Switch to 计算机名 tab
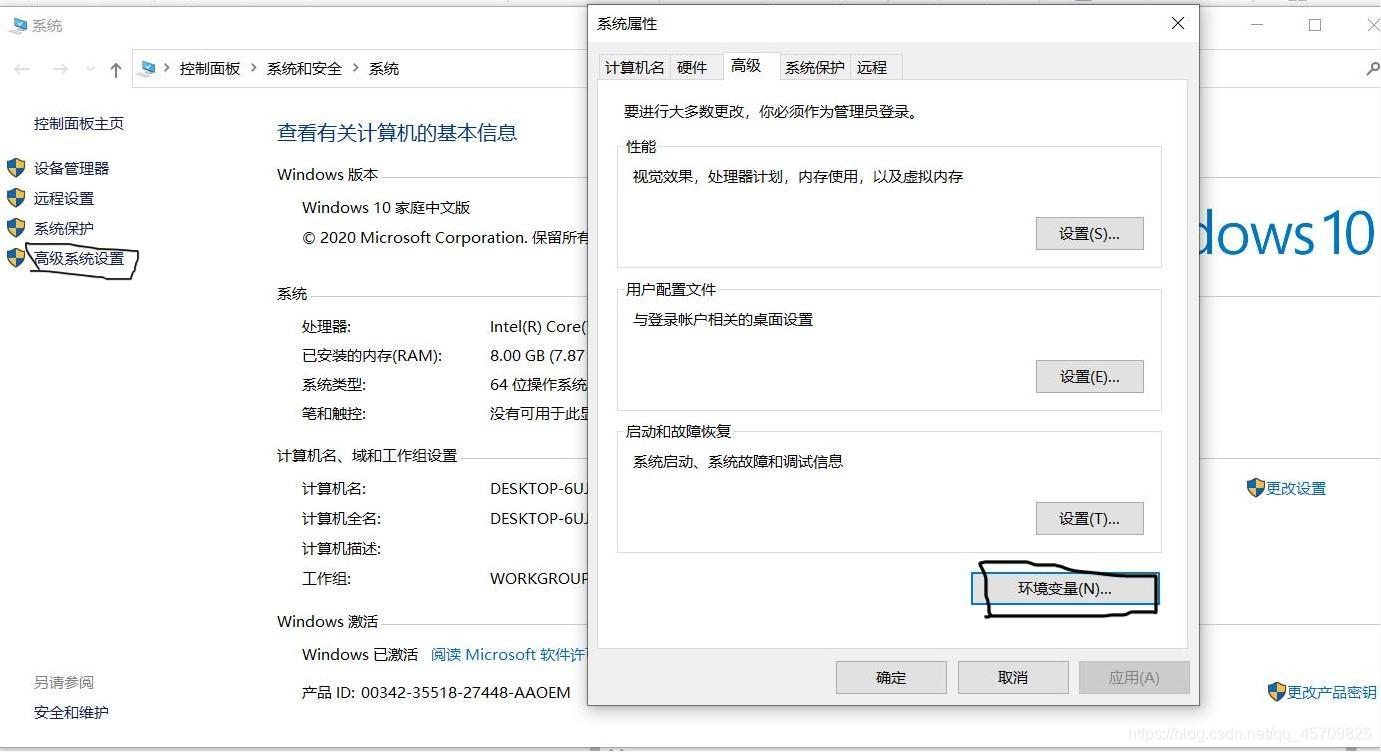The image size is (1381, 752). click(634, 68)
